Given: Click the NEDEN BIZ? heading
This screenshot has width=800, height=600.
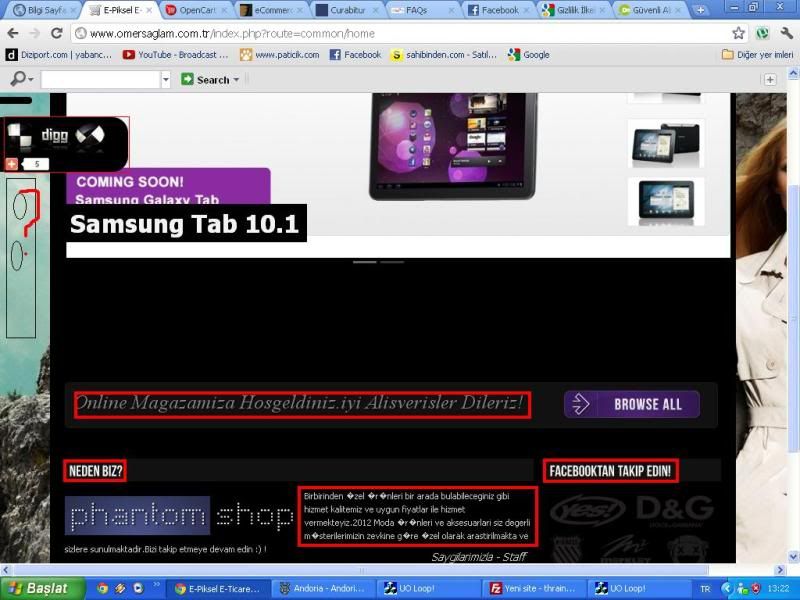Looking at the screenshot, I should 95,471.
